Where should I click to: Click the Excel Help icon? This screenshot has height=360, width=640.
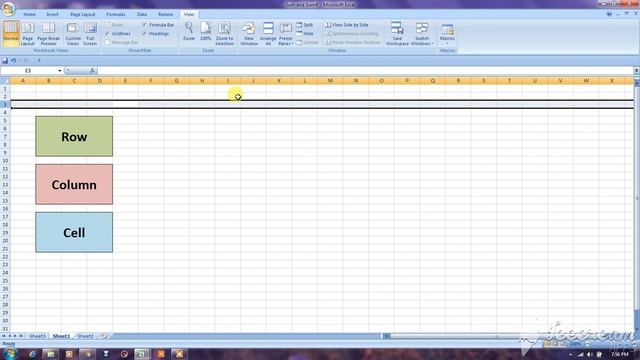[x=609, y=14]
